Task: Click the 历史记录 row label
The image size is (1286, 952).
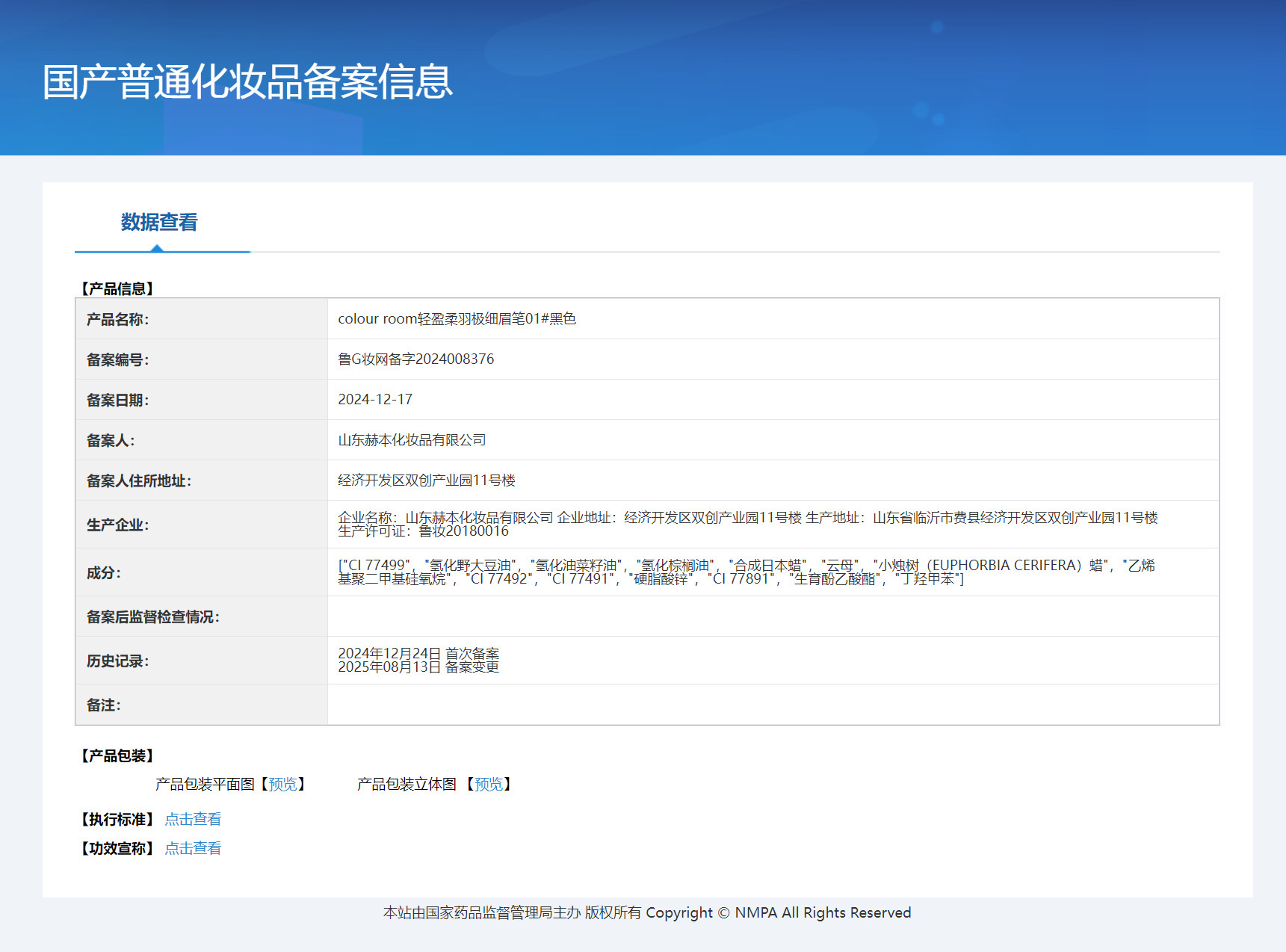Action: coord(117,661)
